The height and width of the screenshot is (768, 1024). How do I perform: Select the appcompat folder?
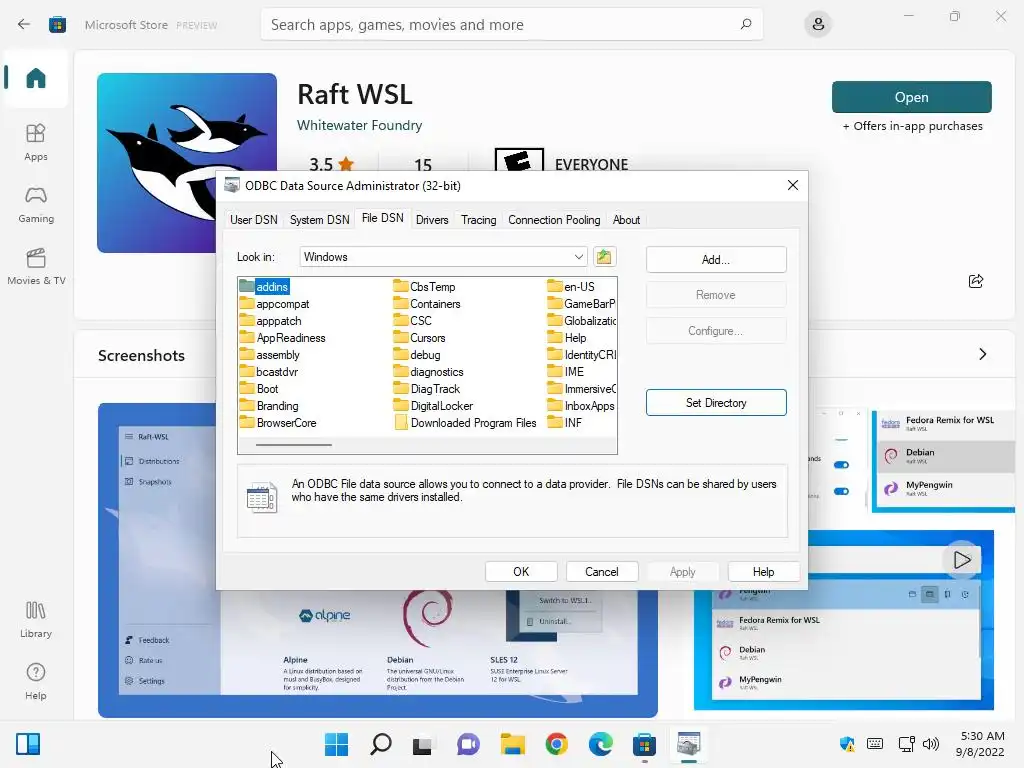coord(274,304)
